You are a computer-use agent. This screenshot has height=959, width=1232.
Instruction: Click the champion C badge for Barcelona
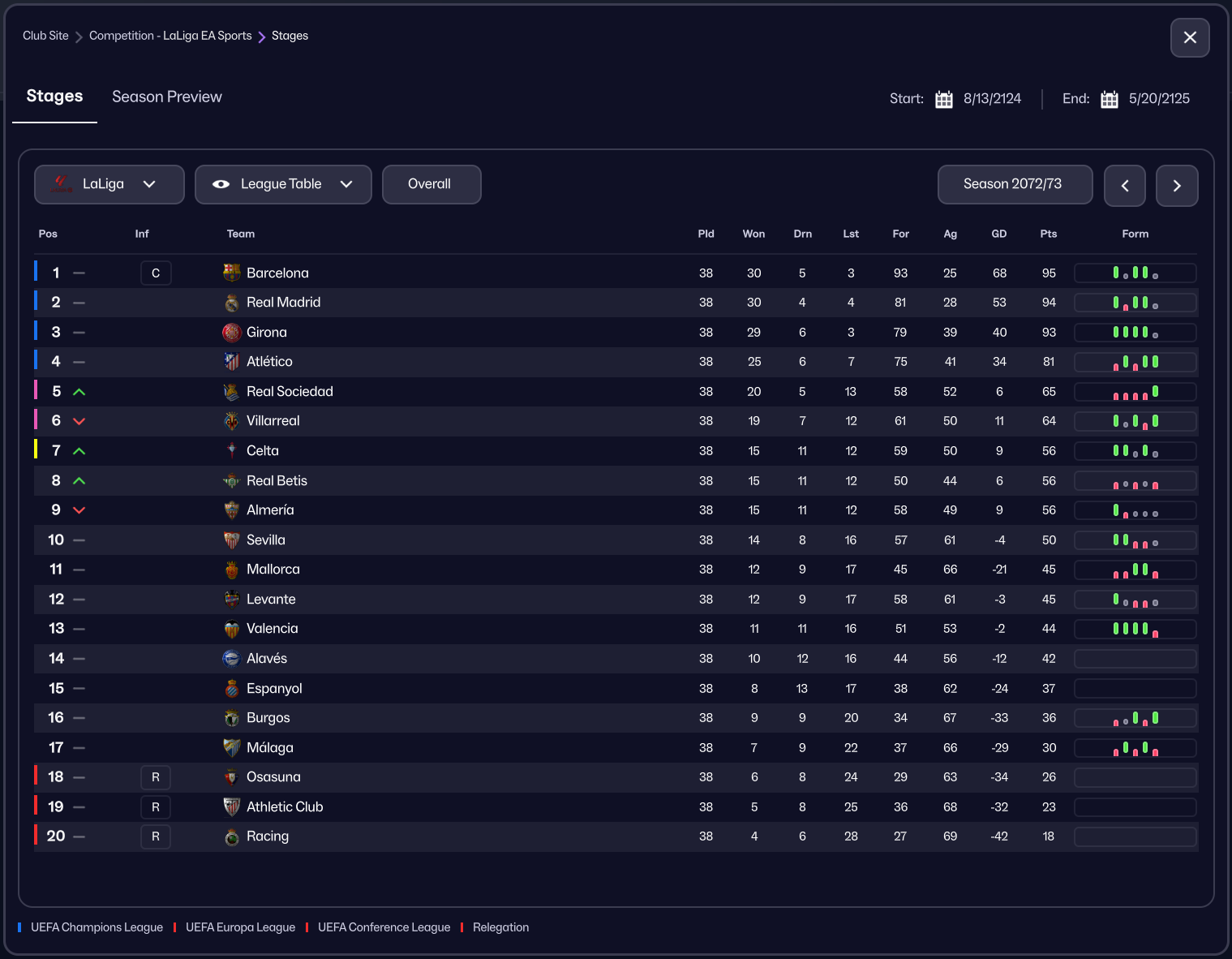click(156, 273)
